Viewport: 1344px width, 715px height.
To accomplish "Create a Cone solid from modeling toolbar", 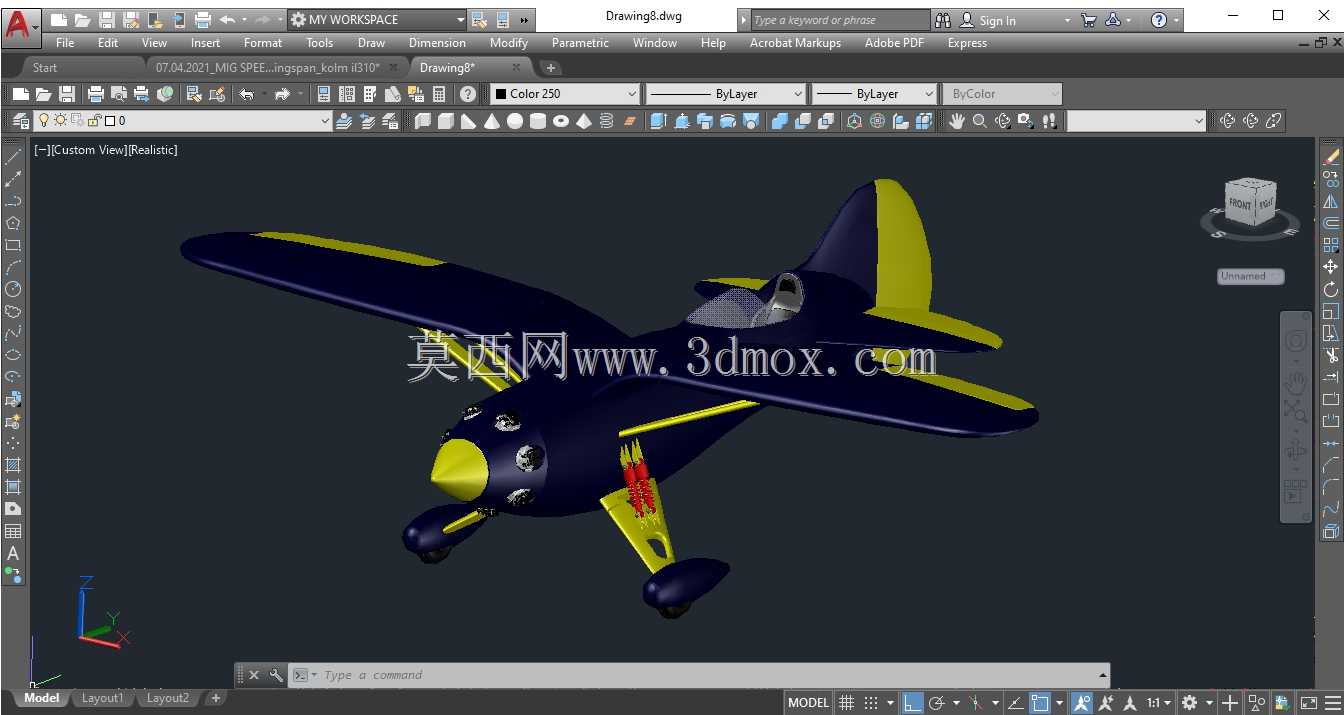I will click(x=492, y=121).
